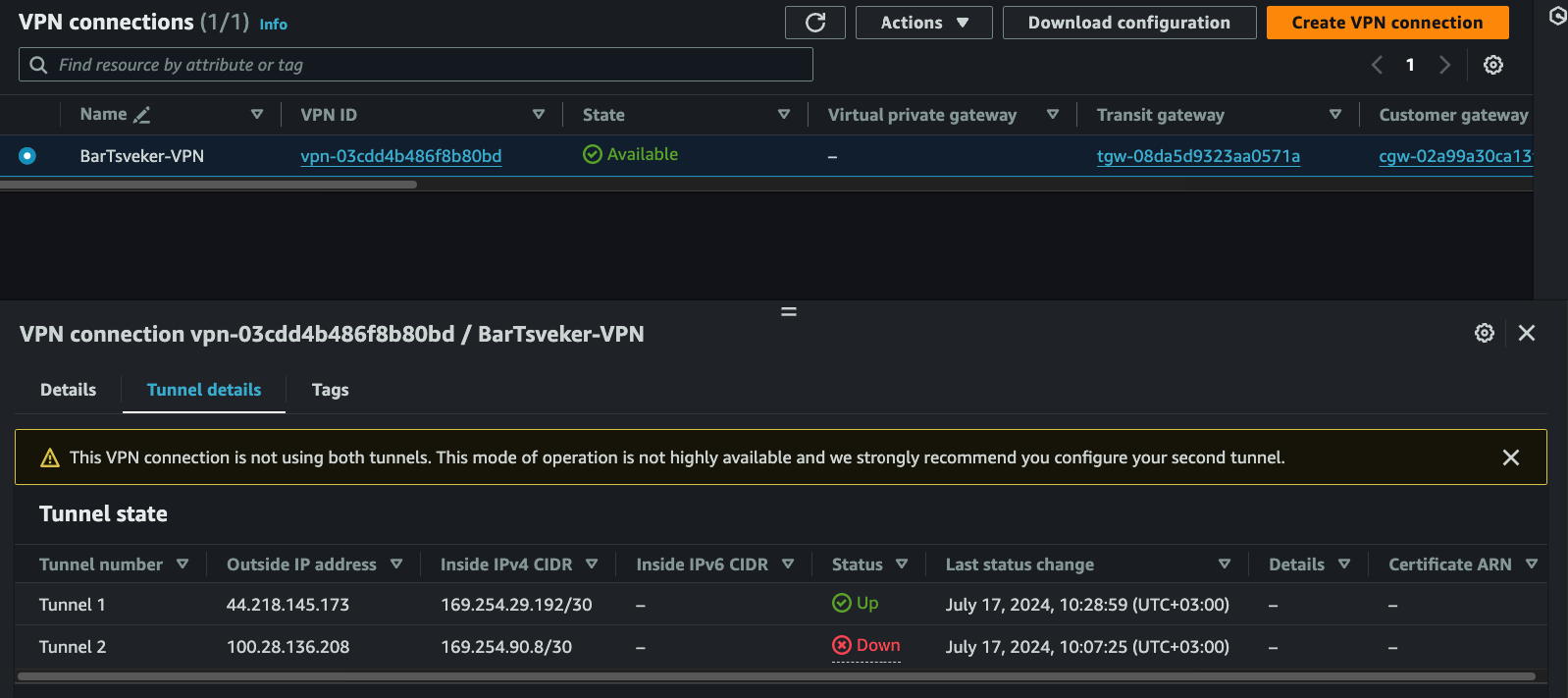Open the vpn-03cdd4b486f8b80bd link

click(x=400, y=156)
